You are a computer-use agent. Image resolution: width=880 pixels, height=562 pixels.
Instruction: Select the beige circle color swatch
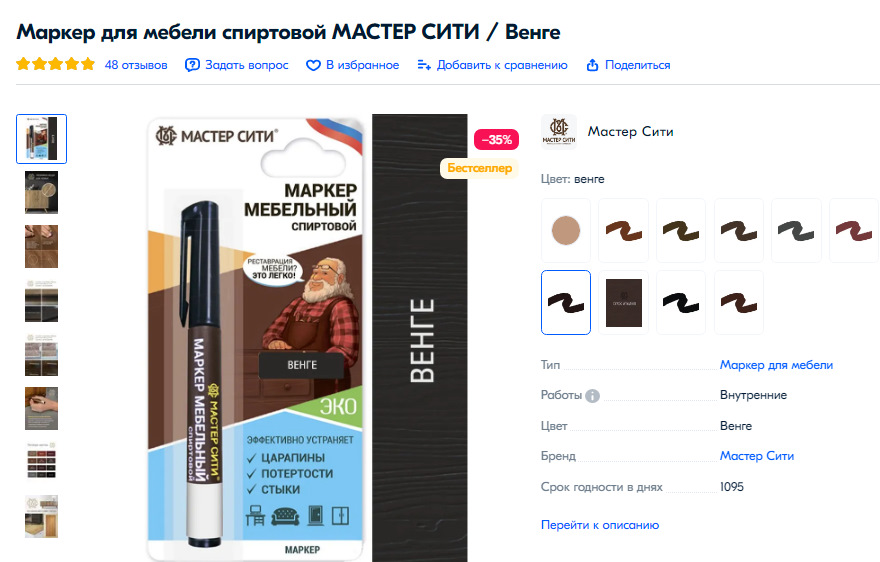pos(566,230)
